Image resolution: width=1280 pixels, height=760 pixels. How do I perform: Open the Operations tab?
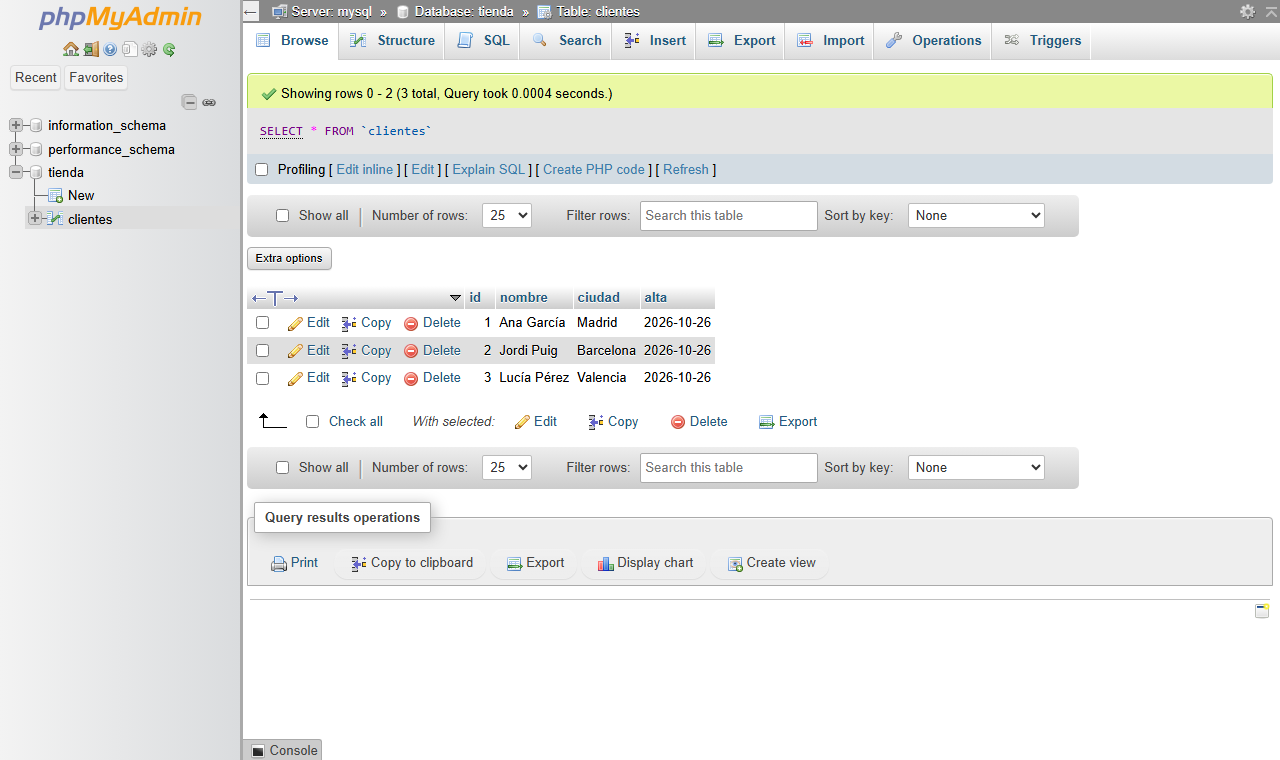[933, 41]
